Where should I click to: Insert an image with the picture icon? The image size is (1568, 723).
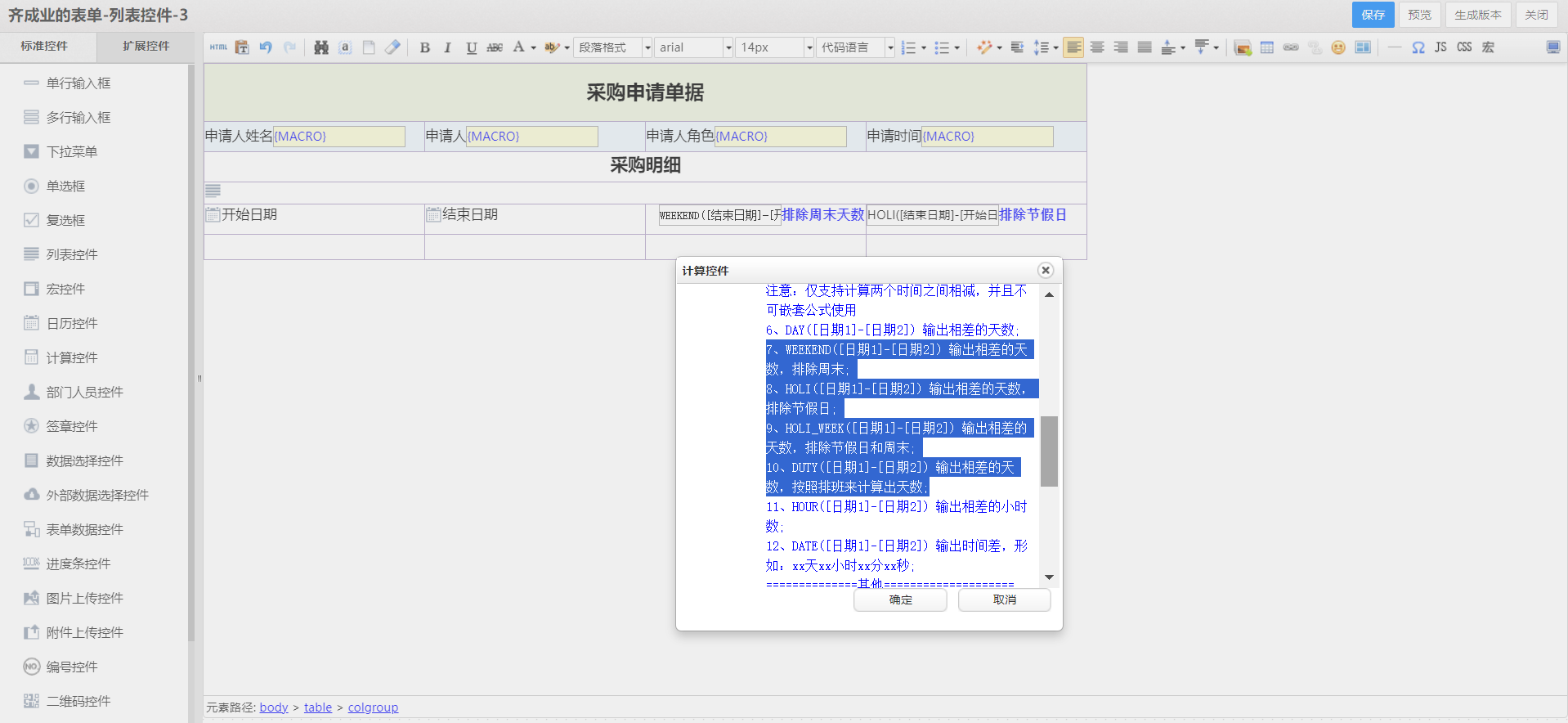(x=1243, y=47)
